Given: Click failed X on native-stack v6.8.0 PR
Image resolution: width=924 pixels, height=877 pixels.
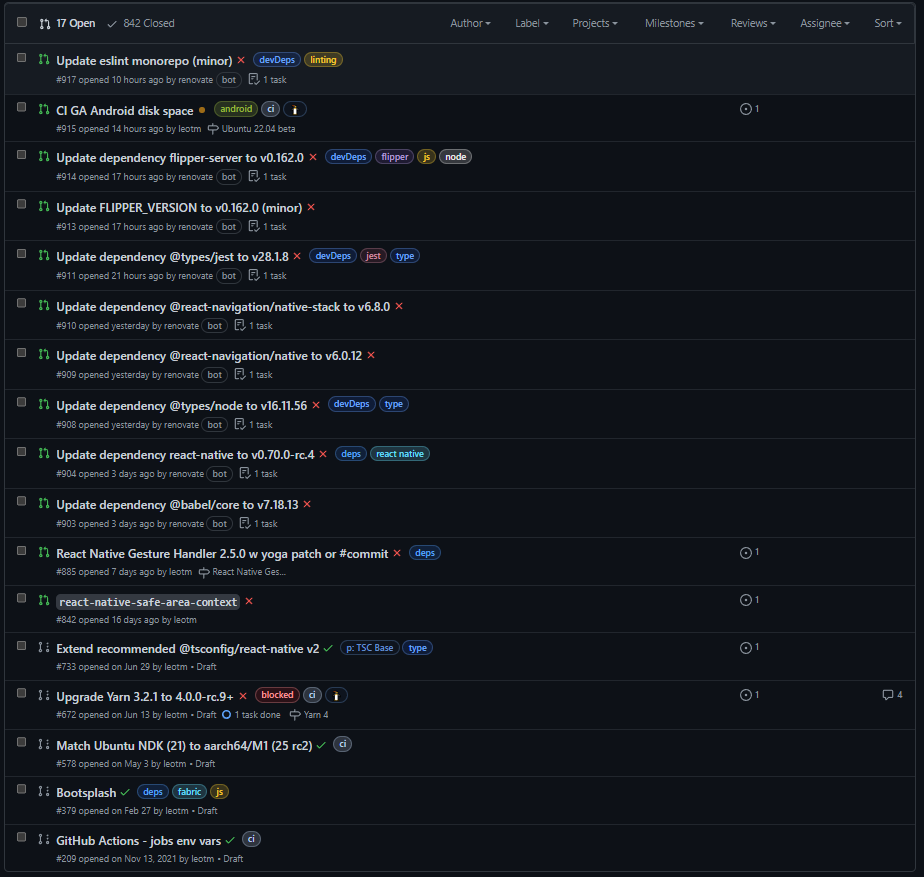Looking at the screenshot, I should click(399, 306).
